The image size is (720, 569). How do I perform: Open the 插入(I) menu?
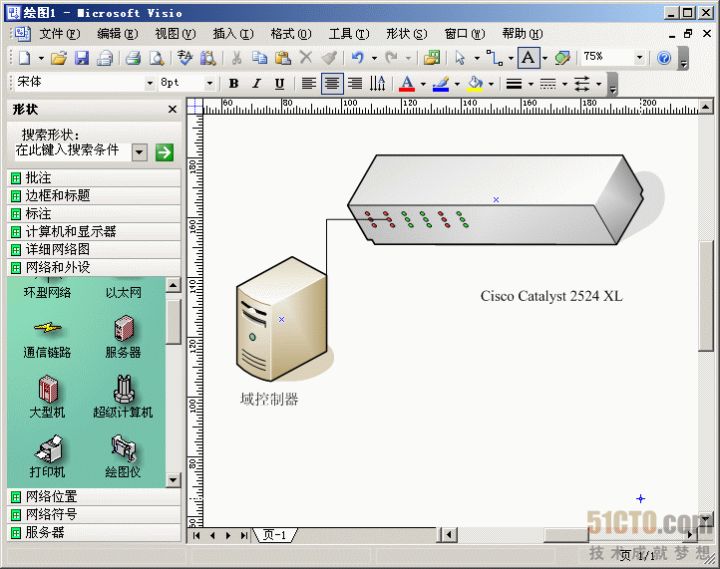click(233, 34)
